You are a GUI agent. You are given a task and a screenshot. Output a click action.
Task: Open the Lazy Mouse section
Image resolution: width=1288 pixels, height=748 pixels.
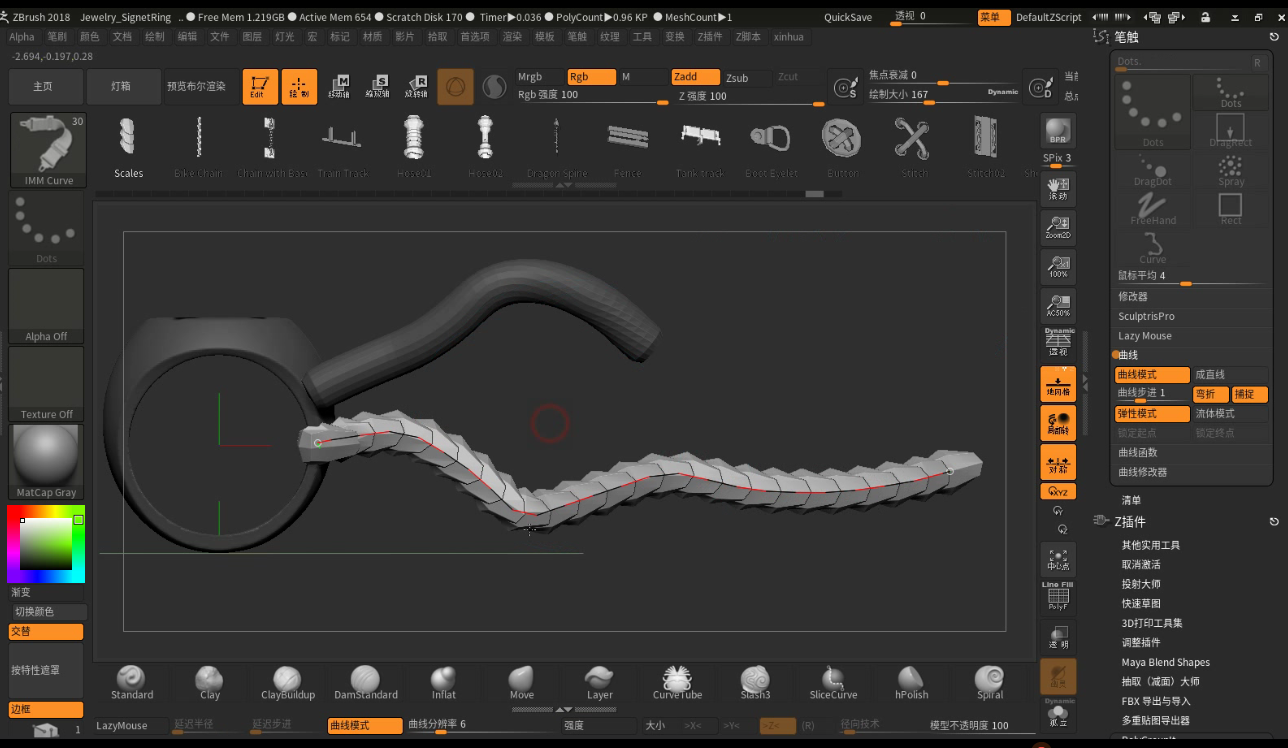1145,336
